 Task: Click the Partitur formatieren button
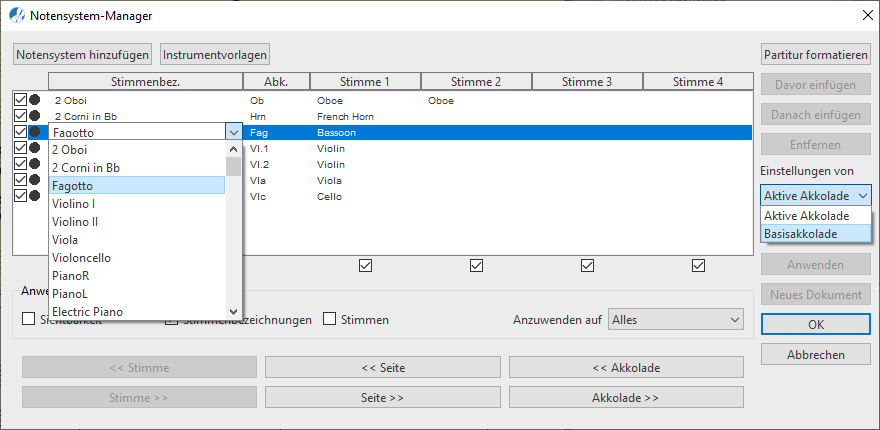pyautogui.click(x=815, y=54)
